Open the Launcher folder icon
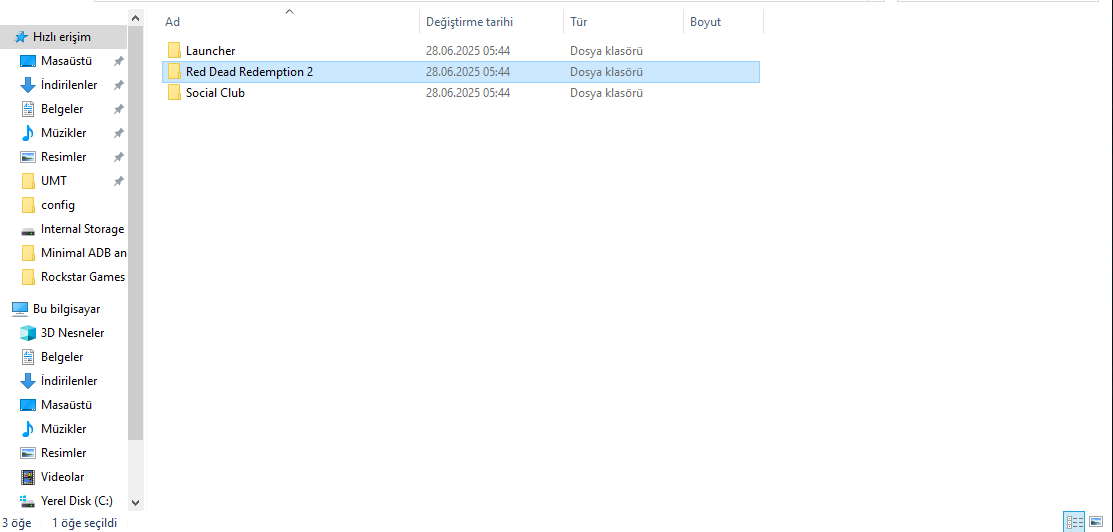The width and height of the screenshot is (1113, 532). tap(175, 50)
